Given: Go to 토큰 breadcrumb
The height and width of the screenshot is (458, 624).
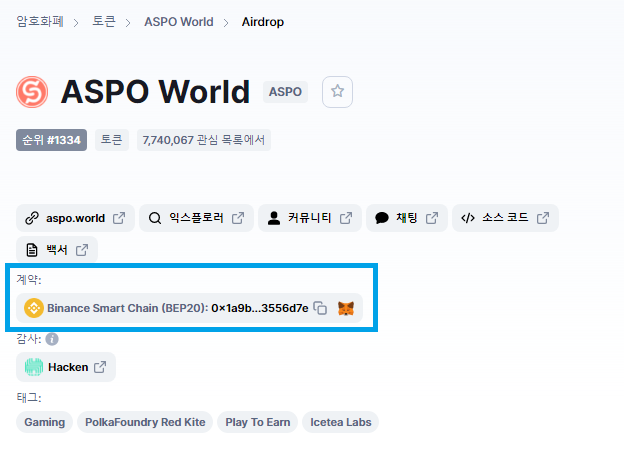Looking at the screenshot, I should [103, 21].
